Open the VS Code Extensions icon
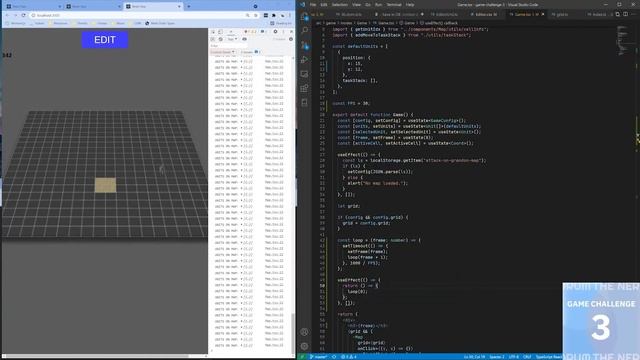This screenshot has width=640, height=360. (x=304, y=88)
